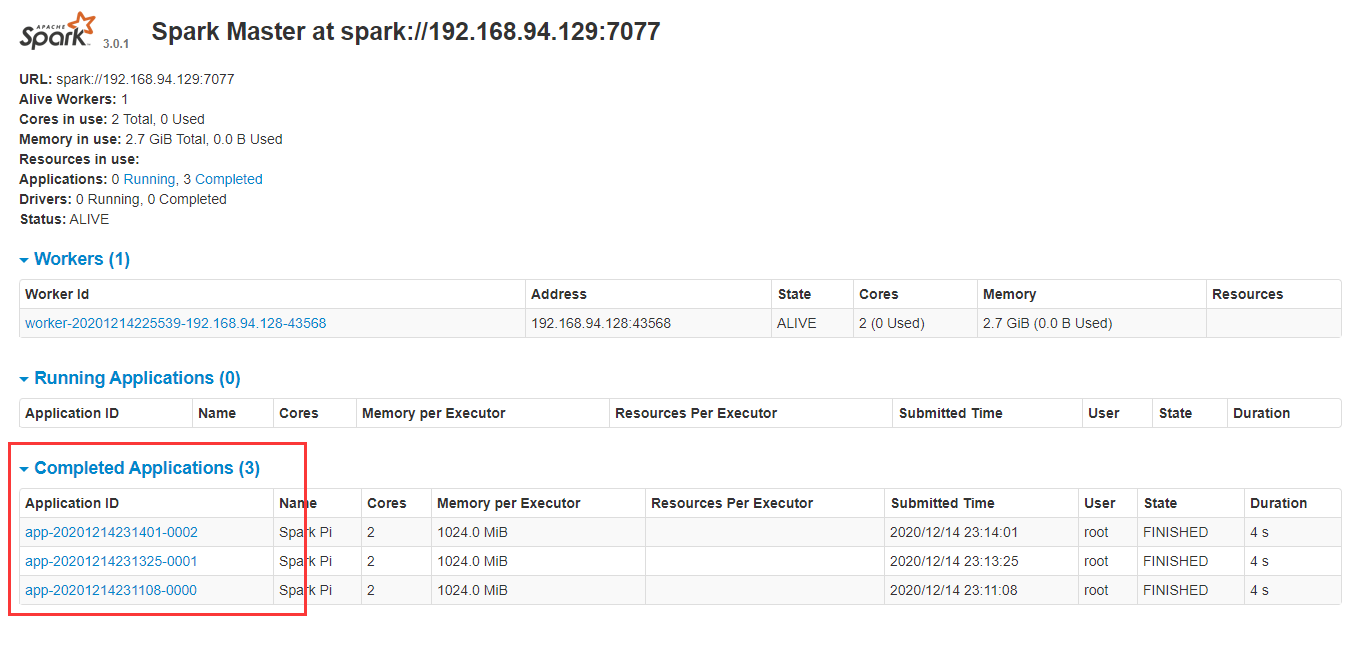The width and height of the screenshot is (1358, 651).
Task: Click the Apache Spark logo
Action: (58, 32)
